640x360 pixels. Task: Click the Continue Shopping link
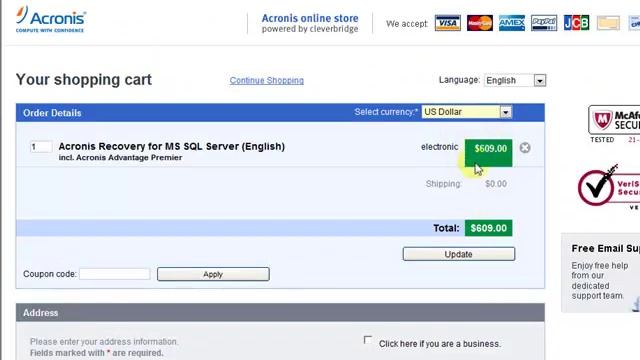pos(267,80)
